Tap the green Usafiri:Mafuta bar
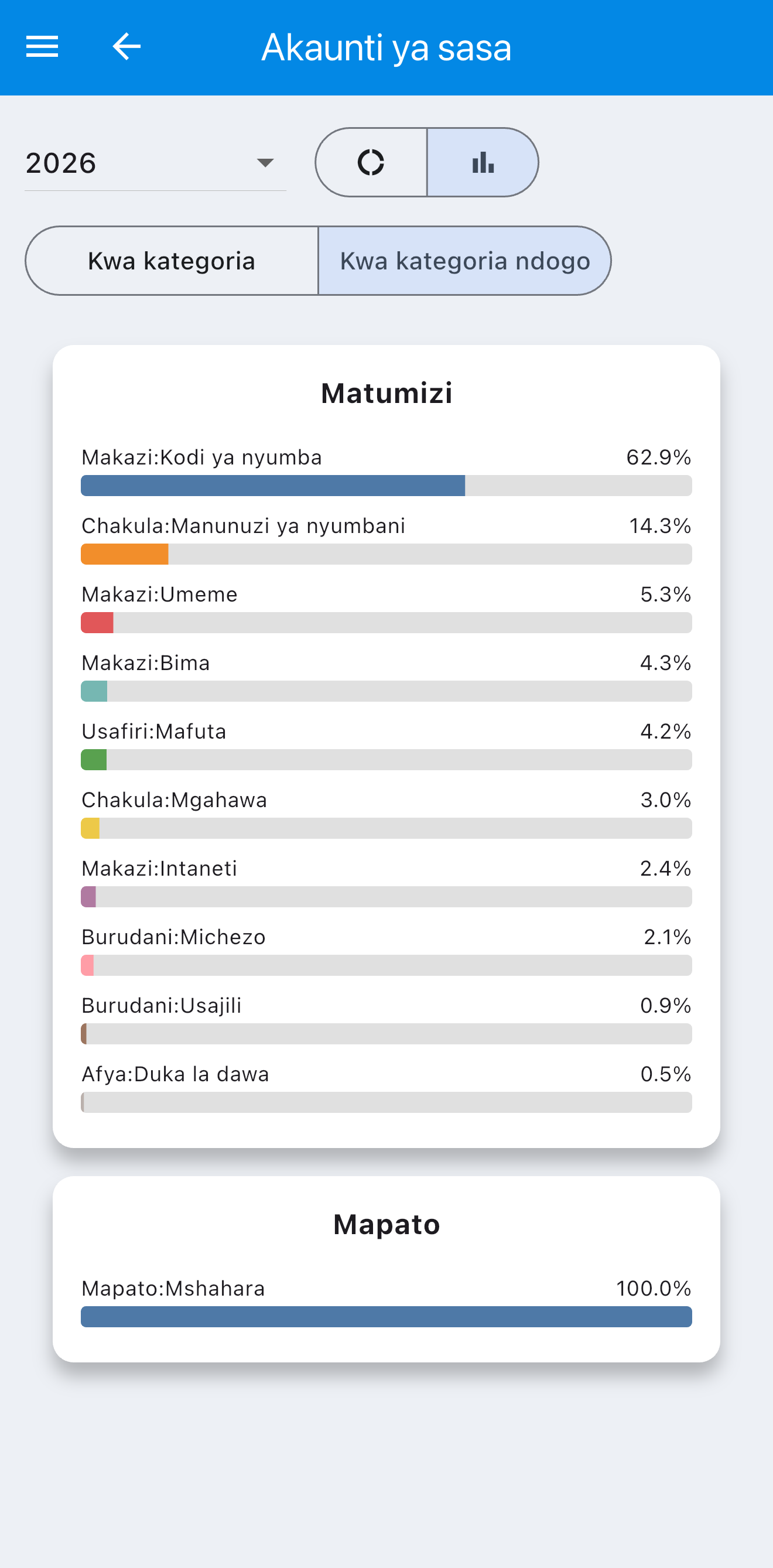Viewport: 773px width, 1568px height. click(94, 760)
